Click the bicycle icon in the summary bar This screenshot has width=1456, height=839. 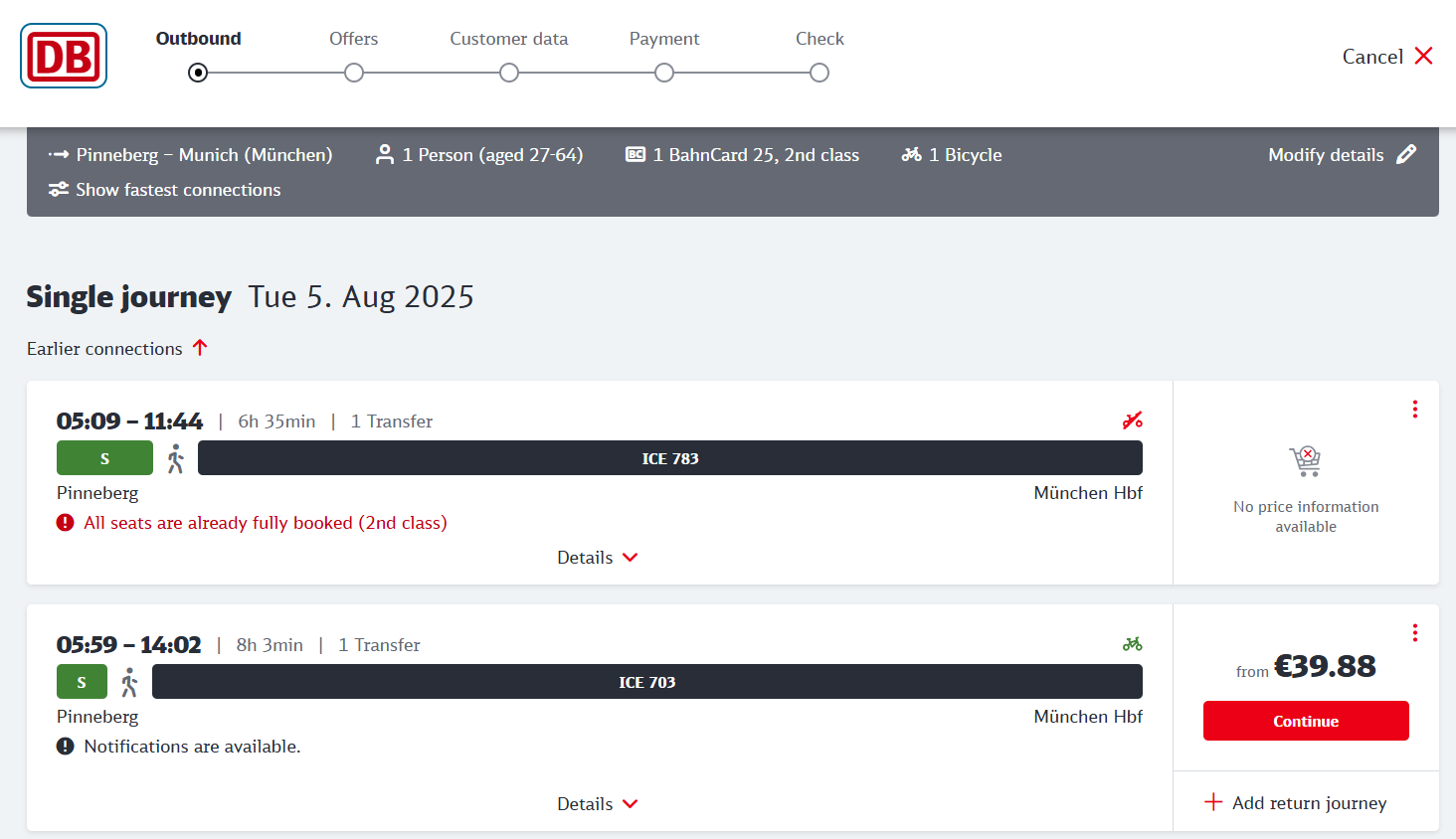click(911, 154)
